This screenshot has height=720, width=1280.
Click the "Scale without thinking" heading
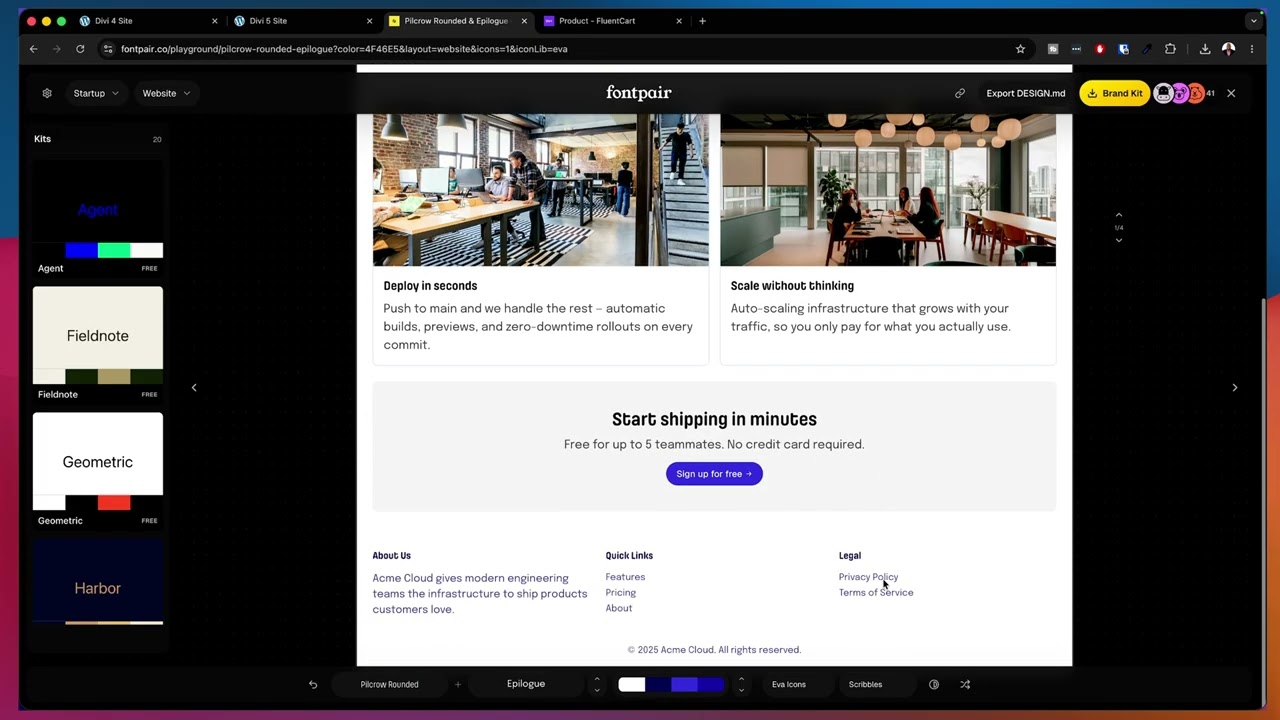tap(792, 286)
